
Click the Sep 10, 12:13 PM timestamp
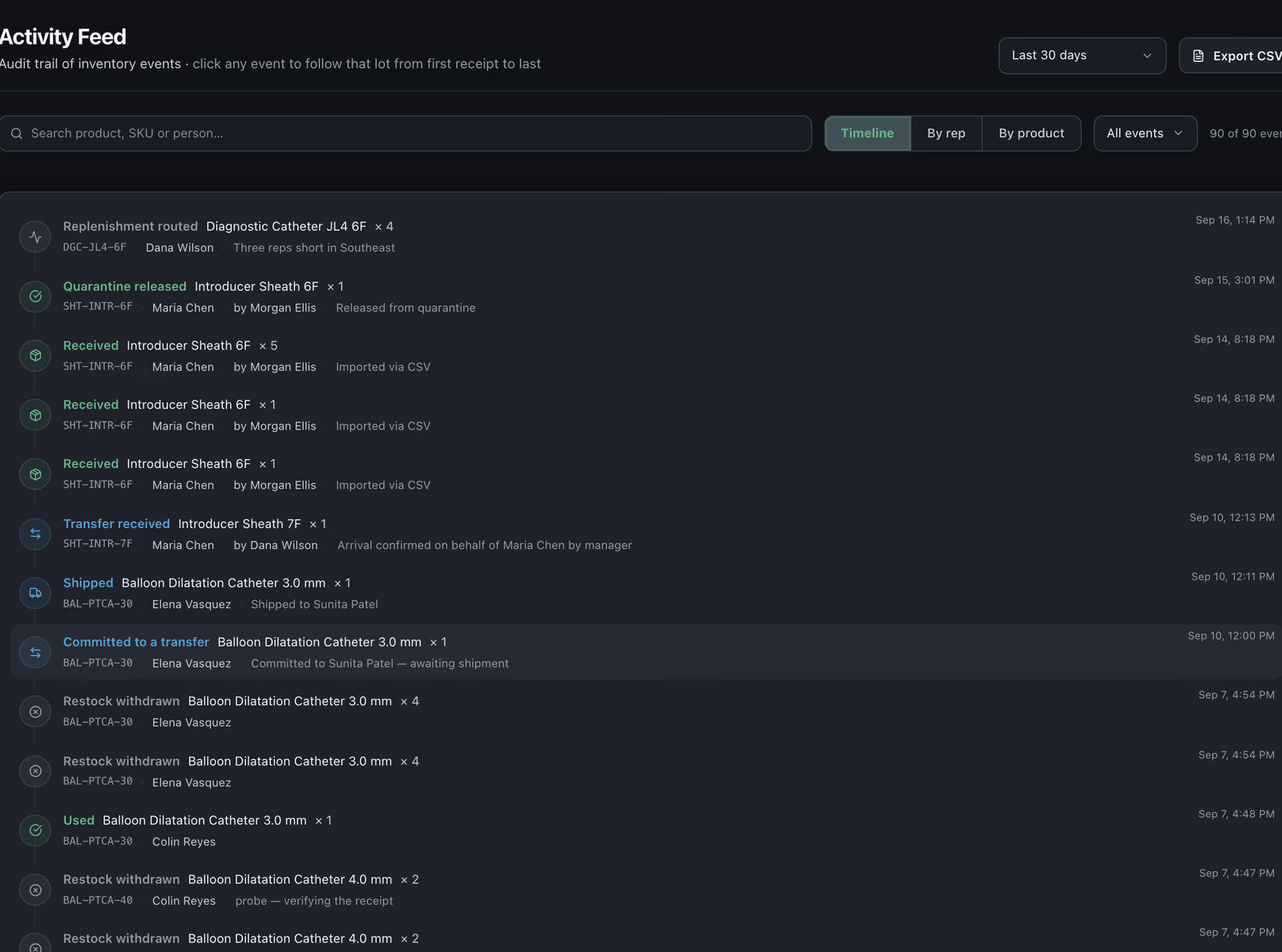(1232, 518)
